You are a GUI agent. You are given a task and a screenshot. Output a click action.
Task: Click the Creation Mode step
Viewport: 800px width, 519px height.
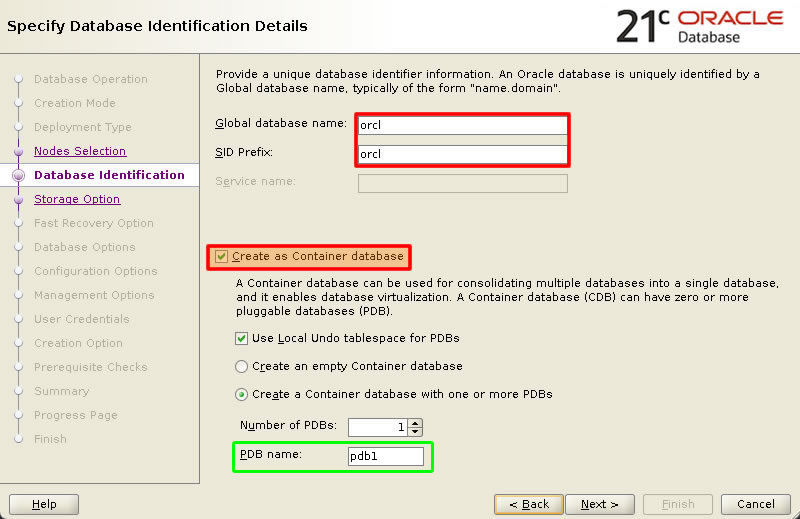pos(75,103)
